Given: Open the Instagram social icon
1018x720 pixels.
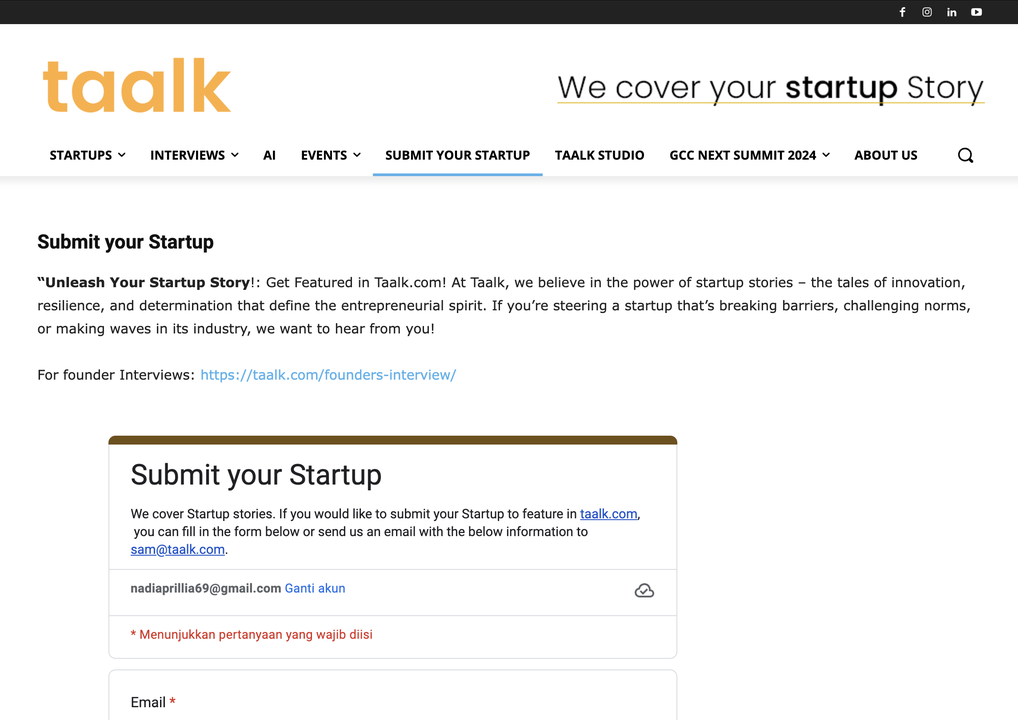Looking at the screenshot, I should 927,12.
